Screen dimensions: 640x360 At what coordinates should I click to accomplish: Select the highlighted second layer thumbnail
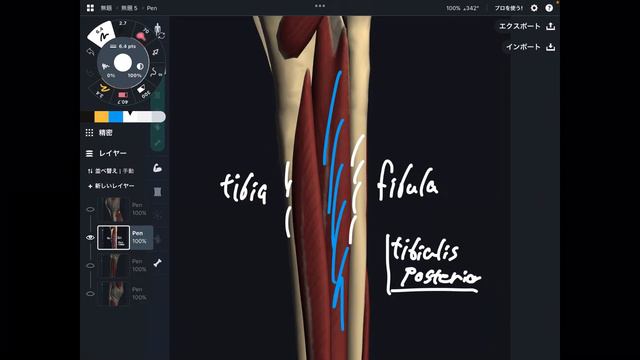(x=113, y=238)
